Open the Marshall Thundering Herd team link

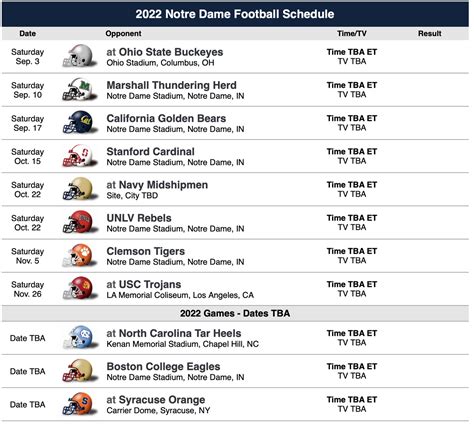pos(172,85)
